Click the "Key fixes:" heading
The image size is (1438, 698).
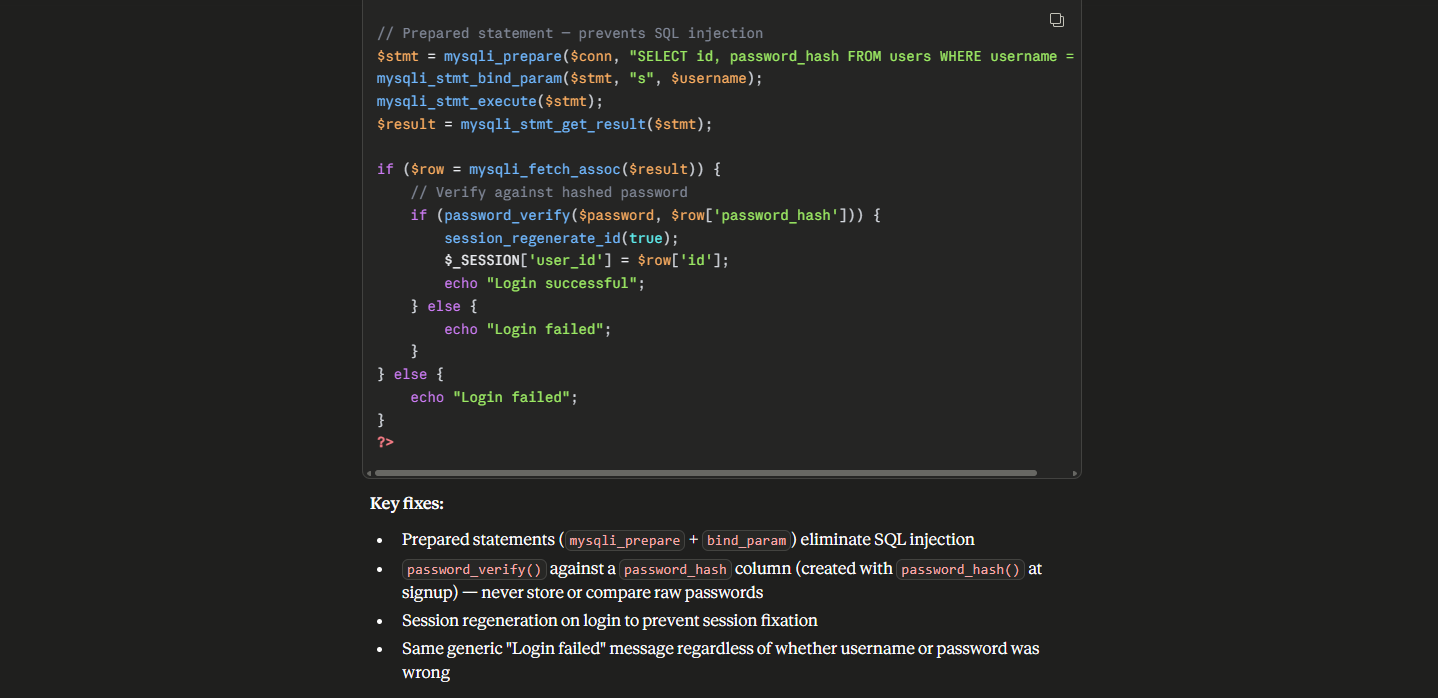(x=407, y=503)
